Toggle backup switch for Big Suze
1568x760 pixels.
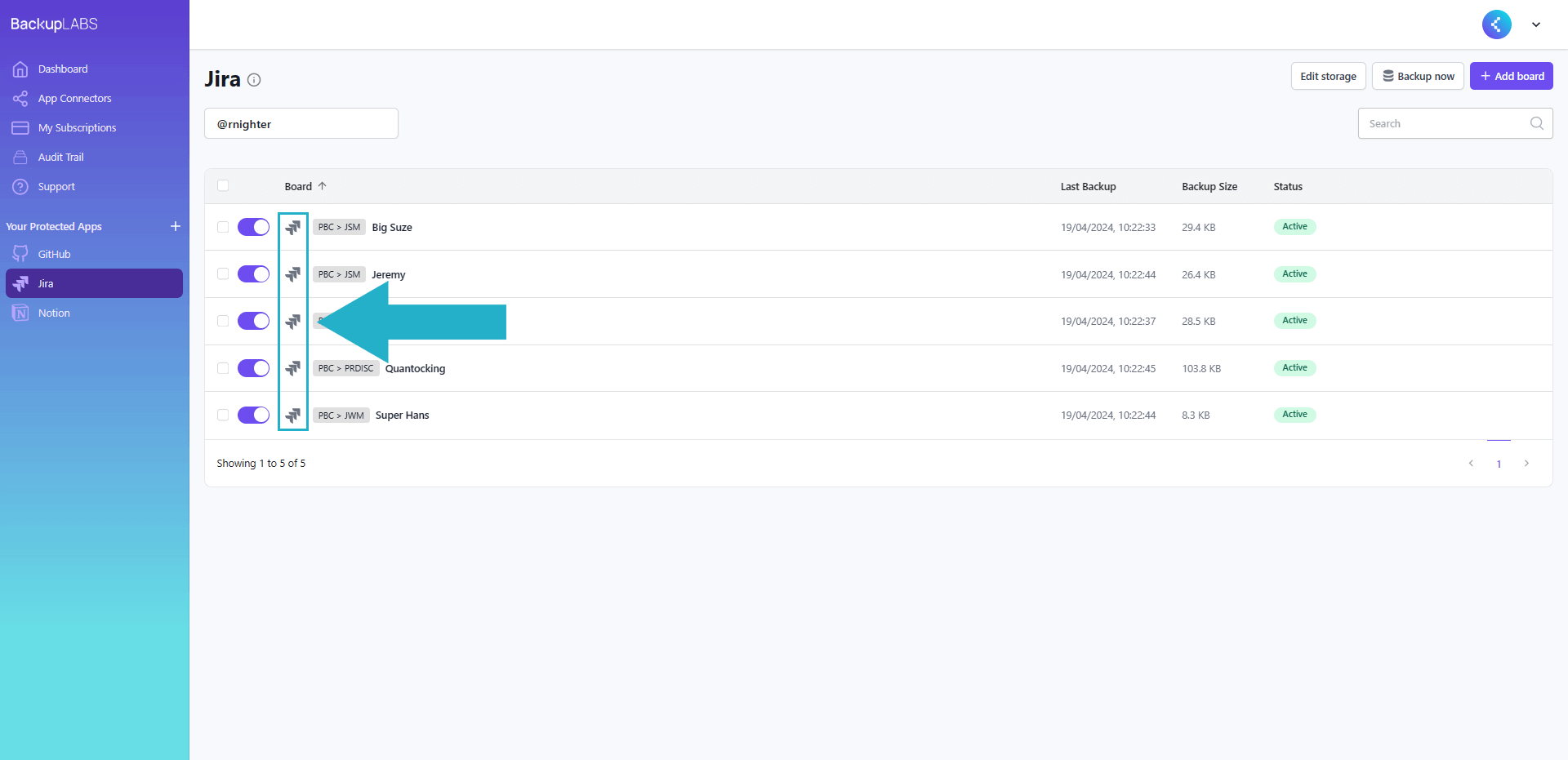tap(253, 227)
